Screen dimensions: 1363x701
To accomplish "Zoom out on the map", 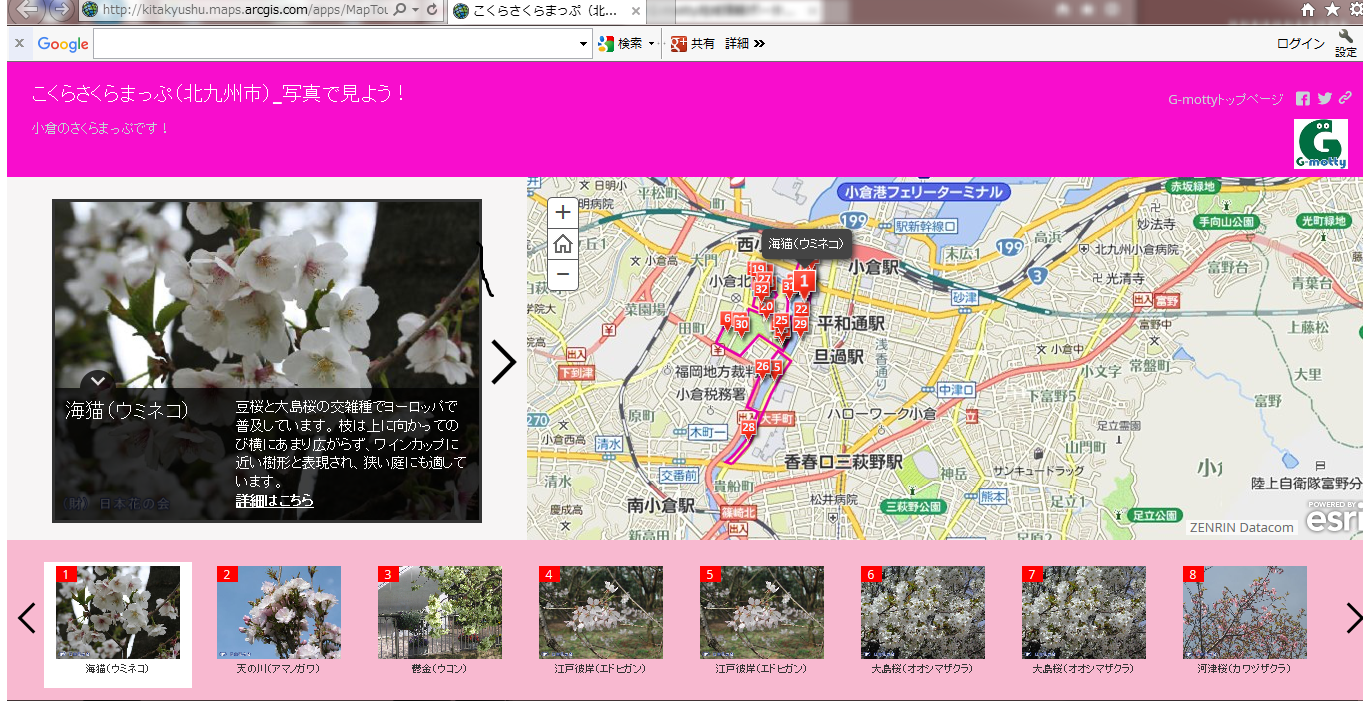I will [563, 274].
